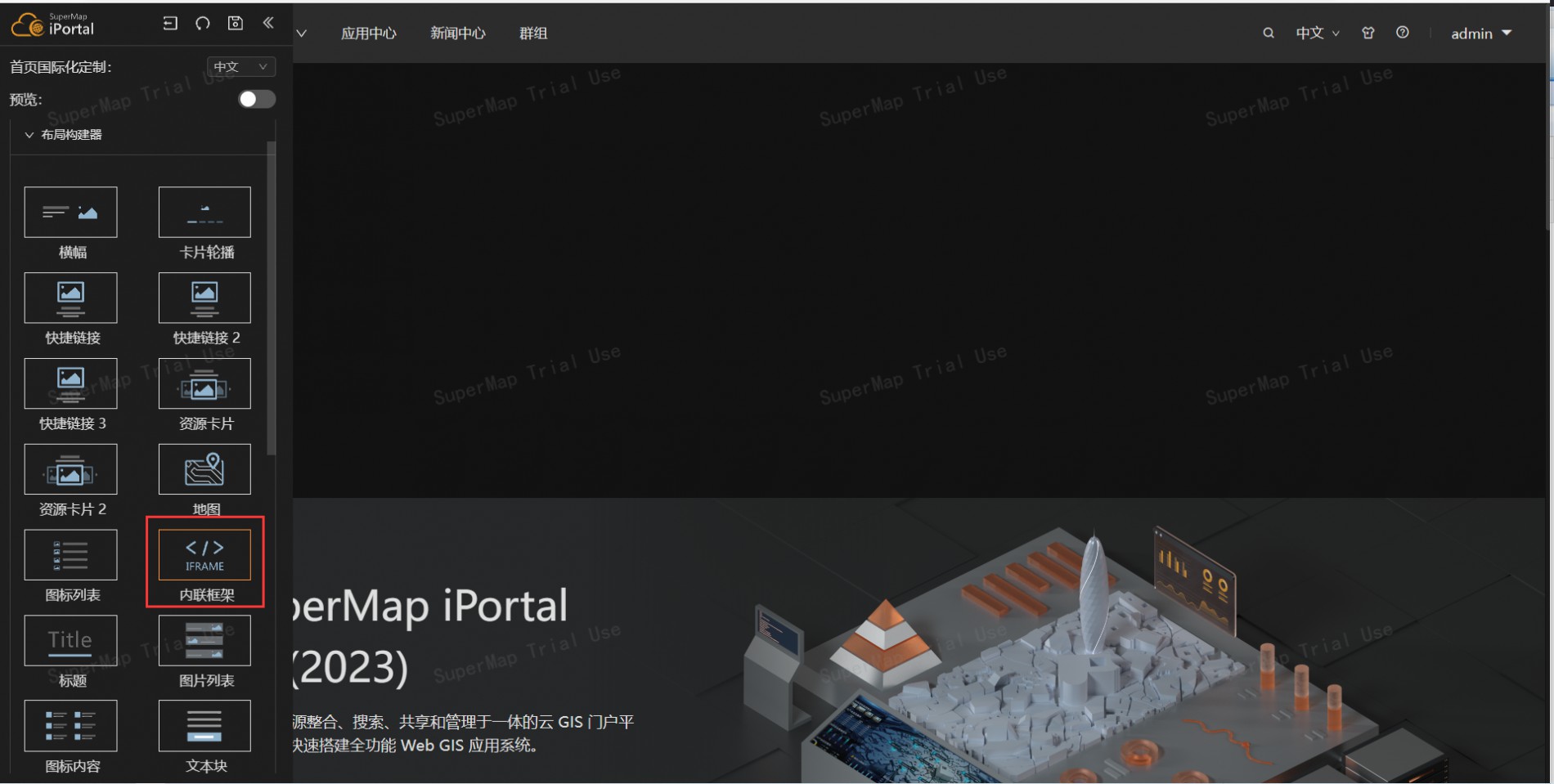Open the language dropdown set to 中文 in sidebar
This screenshot has width=1554, height=784.
240,67
